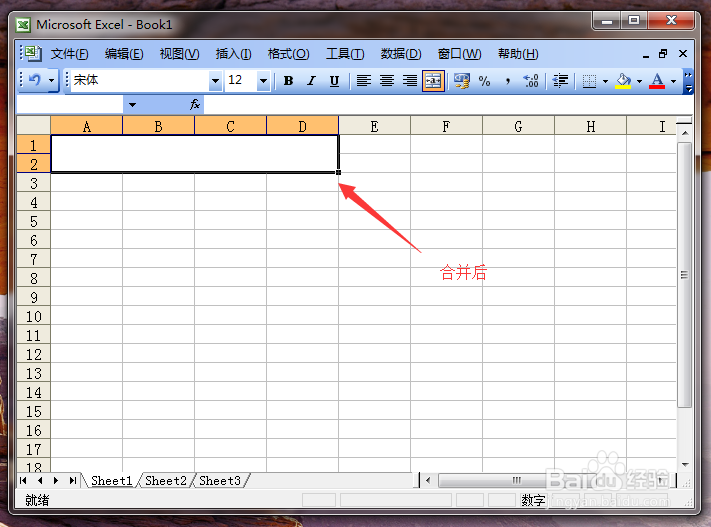Close the workbook via menu bar X
The image size is (711, 527).
click(x=683, y=54)
